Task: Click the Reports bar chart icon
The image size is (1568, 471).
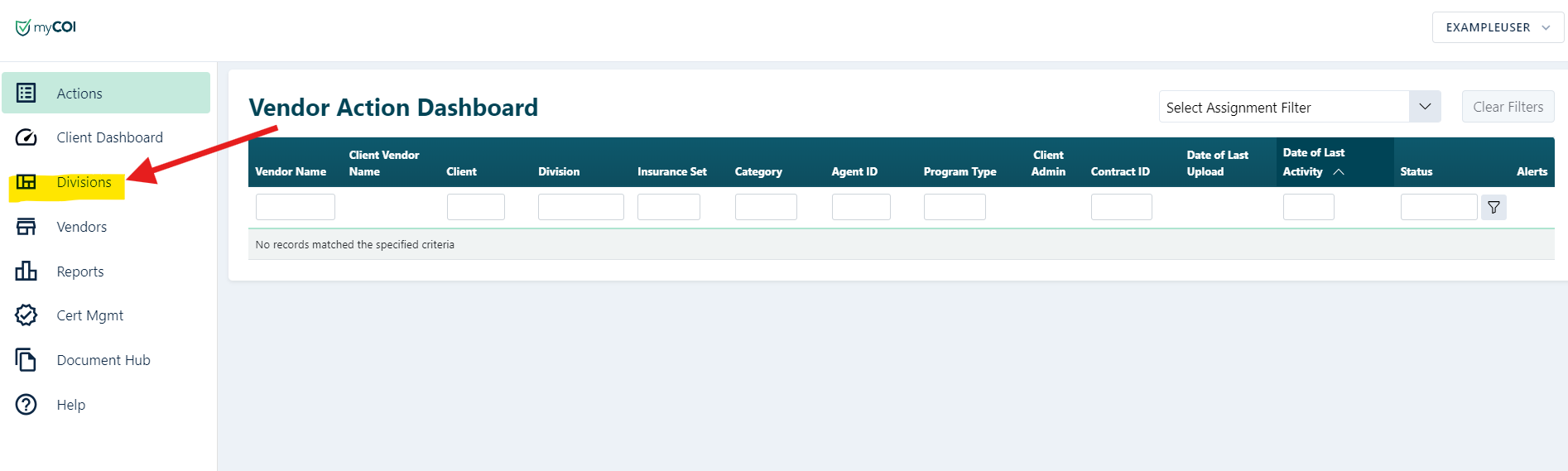Action: 26,271
